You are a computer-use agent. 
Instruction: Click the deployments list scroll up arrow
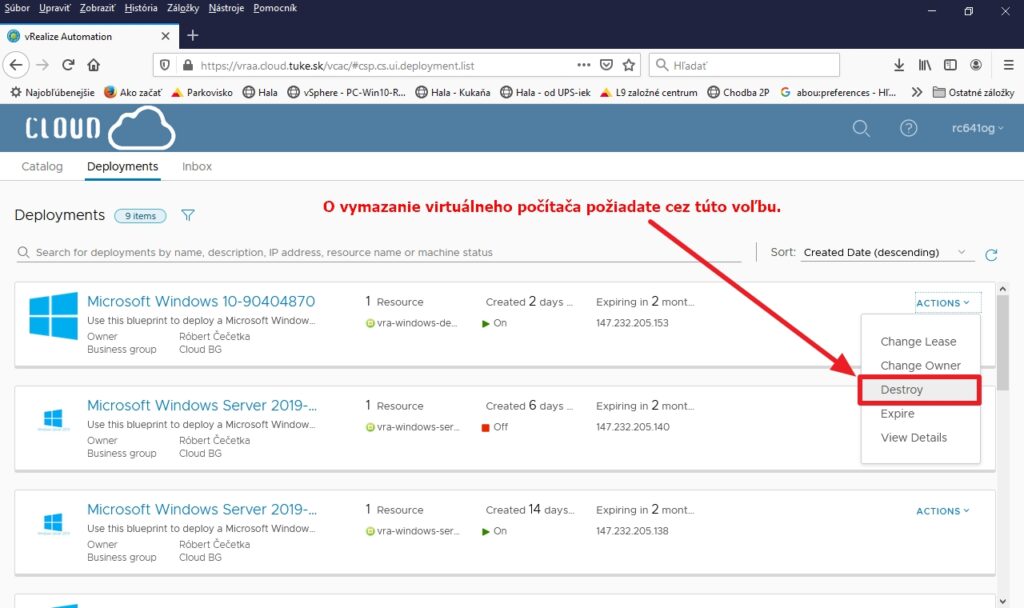pyautogui.click(x=1003, y=288)
